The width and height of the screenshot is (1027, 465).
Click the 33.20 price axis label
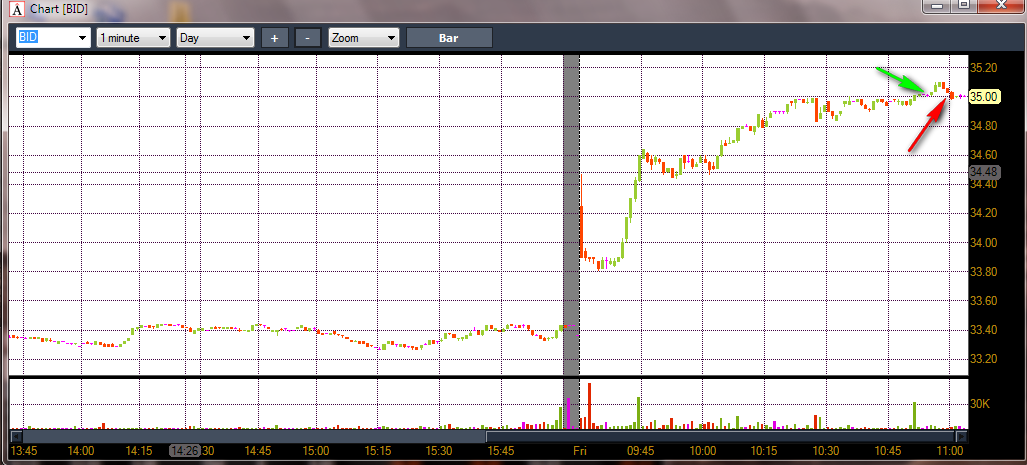[984, 359]
